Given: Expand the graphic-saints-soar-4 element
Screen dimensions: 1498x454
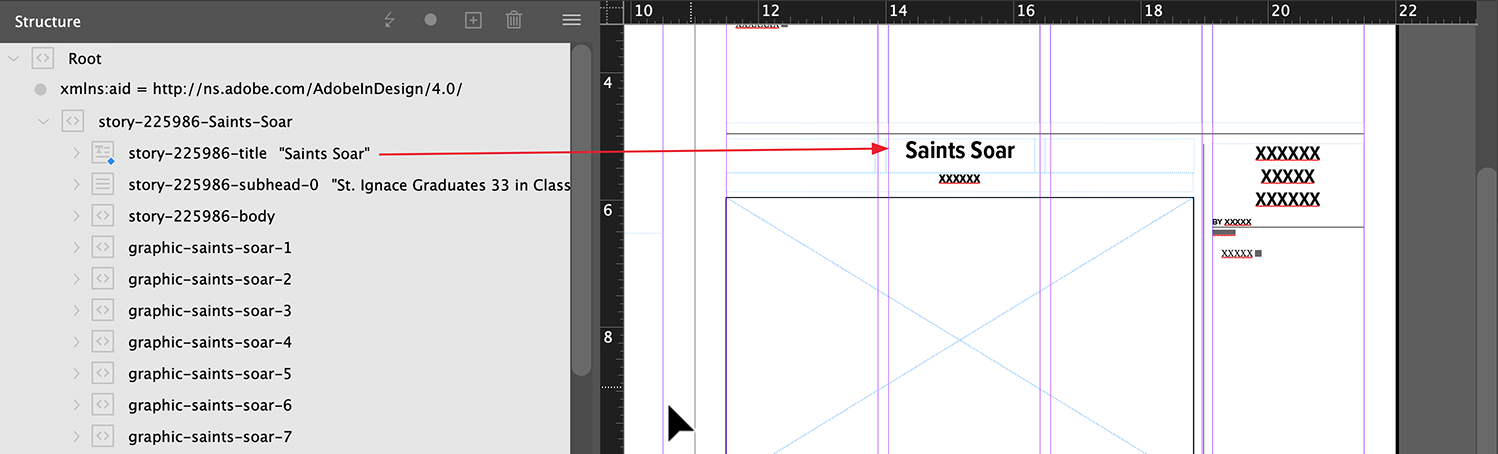Looking at the screenshot, I should [76, 342].
